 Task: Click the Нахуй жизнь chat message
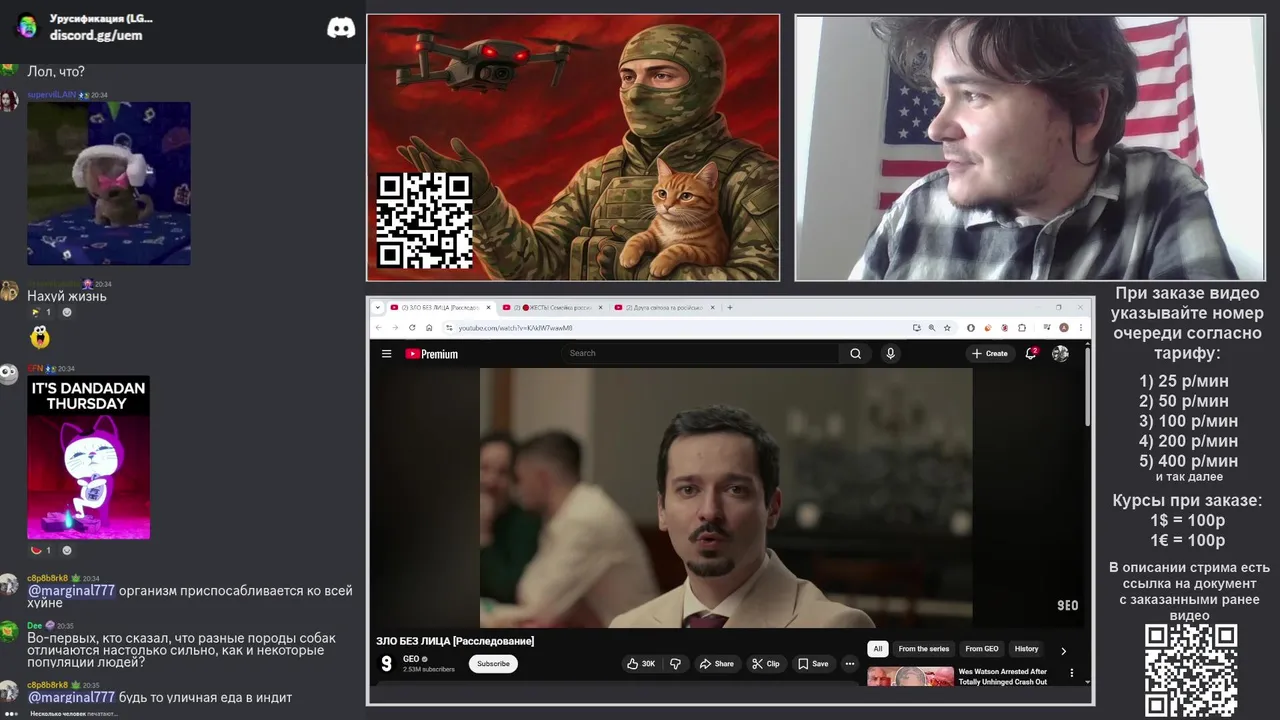[x=67, y=296]
